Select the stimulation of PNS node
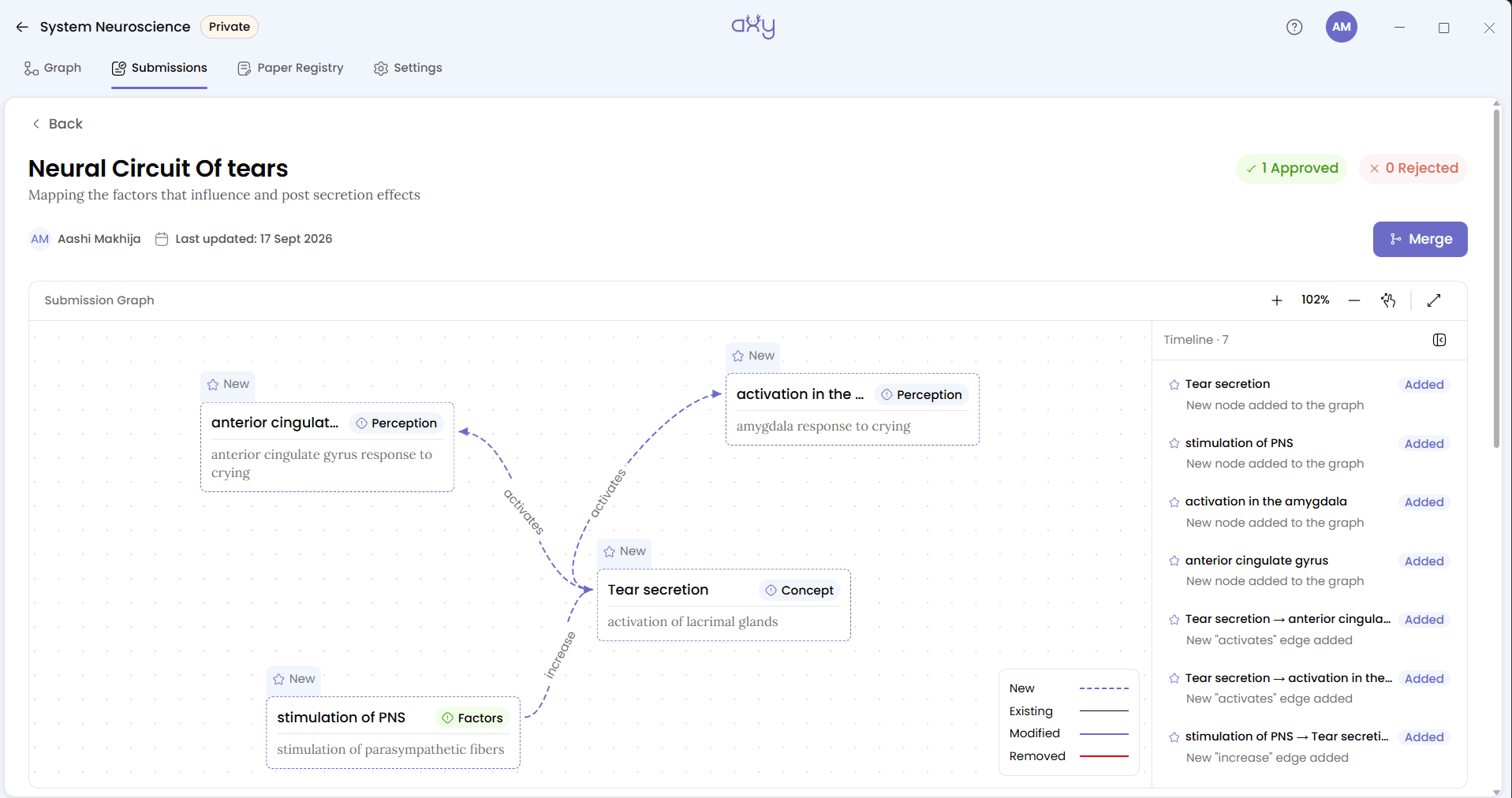This screenshot has height=798, width=1512. 393,733
